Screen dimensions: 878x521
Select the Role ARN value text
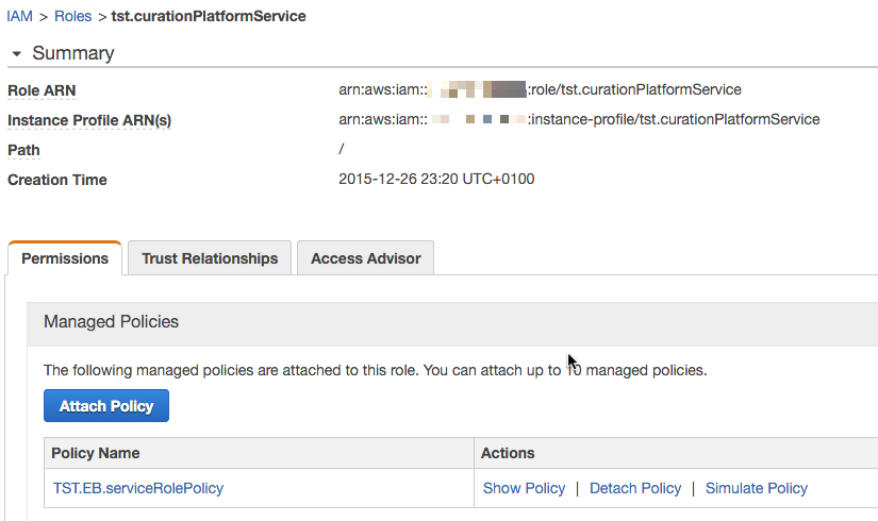(x=540, y=90)
